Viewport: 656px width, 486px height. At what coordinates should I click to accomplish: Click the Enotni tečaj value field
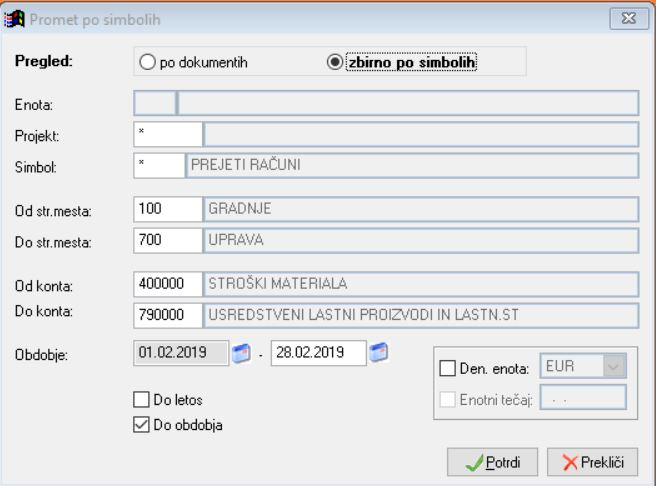pos(583,397)
